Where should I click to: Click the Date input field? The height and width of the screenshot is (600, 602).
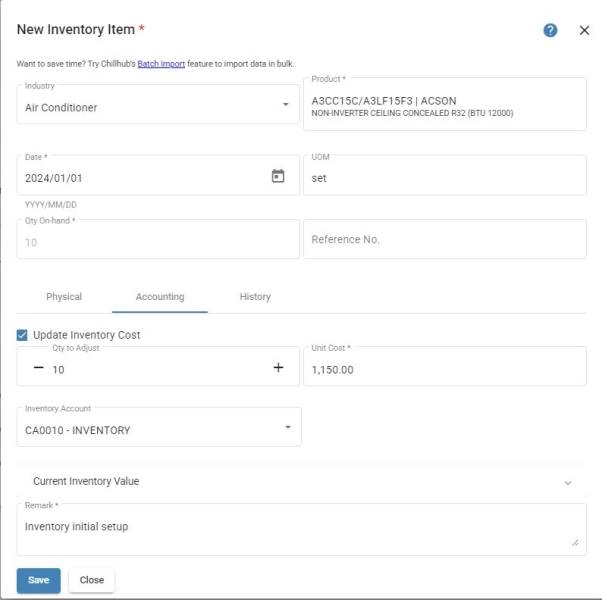[158, 175]
